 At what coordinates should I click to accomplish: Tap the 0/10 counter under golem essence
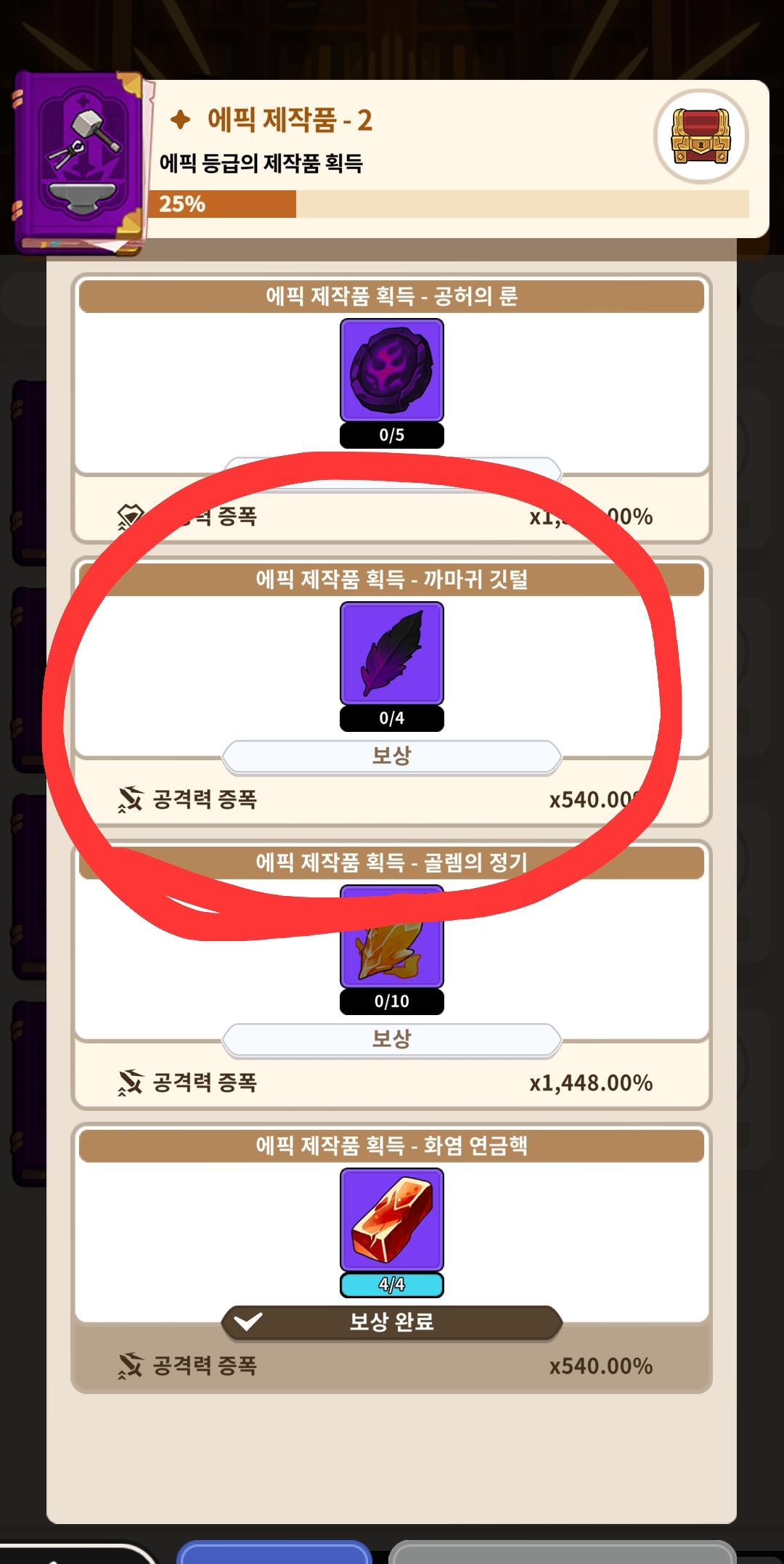(392, 1001)
